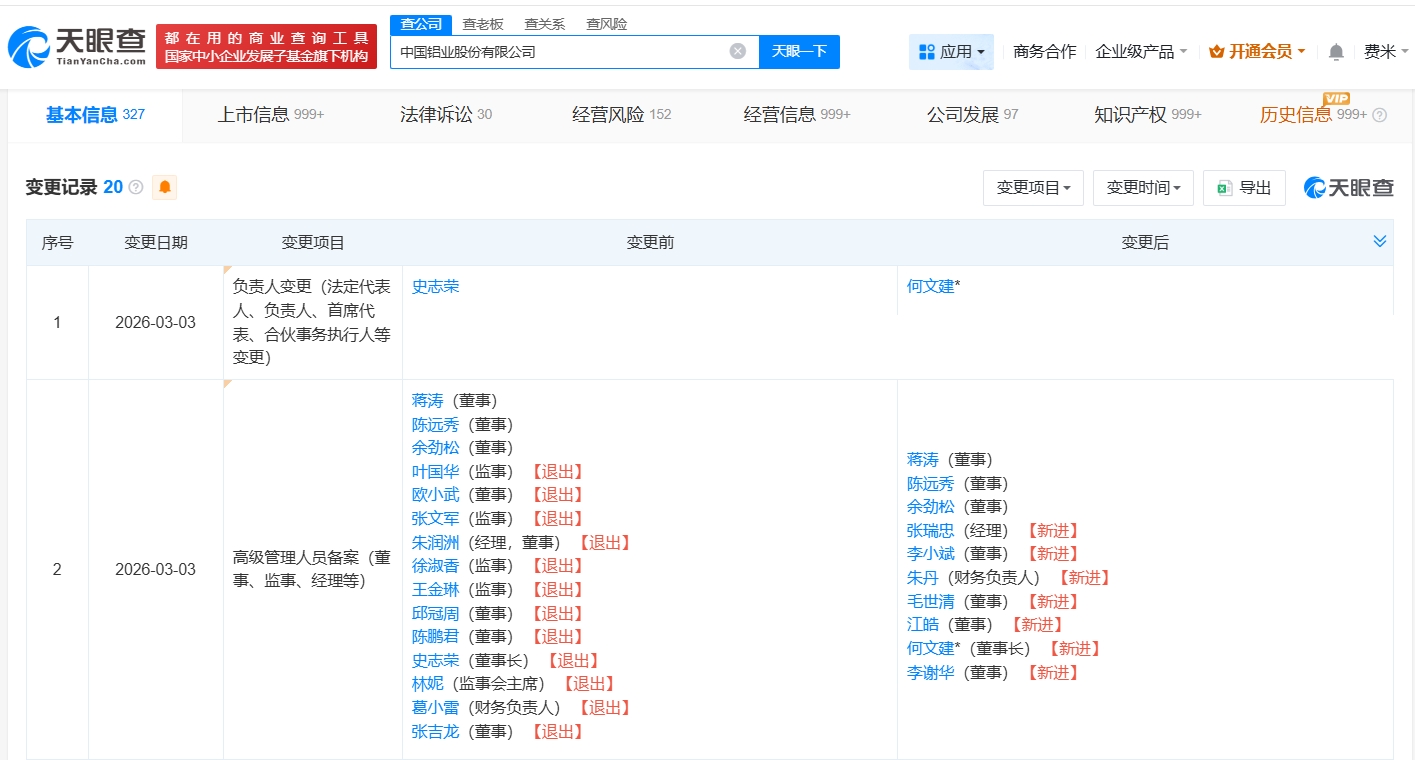Open the 变更项目 filter dropdown
This screenshot has width=1415, height=760.
tap(1033, 188)
